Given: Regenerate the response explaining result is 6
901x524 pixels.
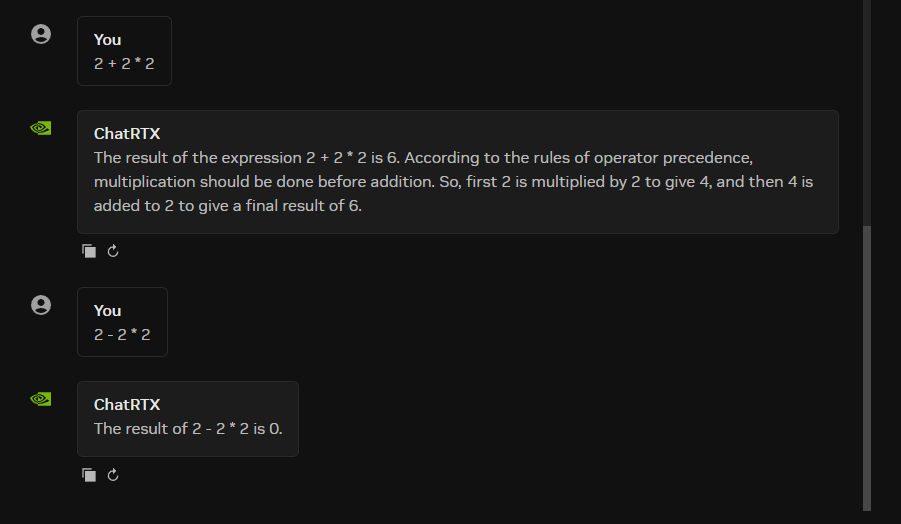Looking at the screenshot, I should pos(113,251).
